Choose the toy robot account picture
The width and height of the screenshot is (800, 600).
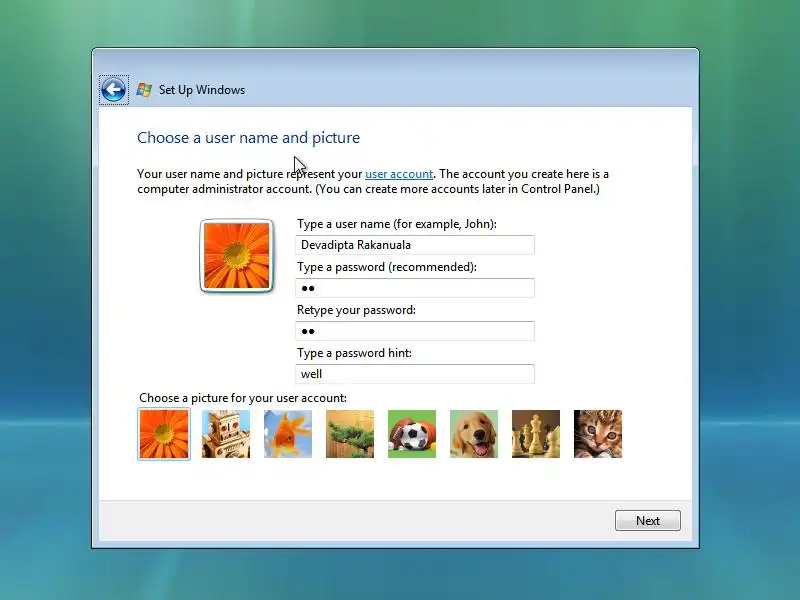coord(226,434)
